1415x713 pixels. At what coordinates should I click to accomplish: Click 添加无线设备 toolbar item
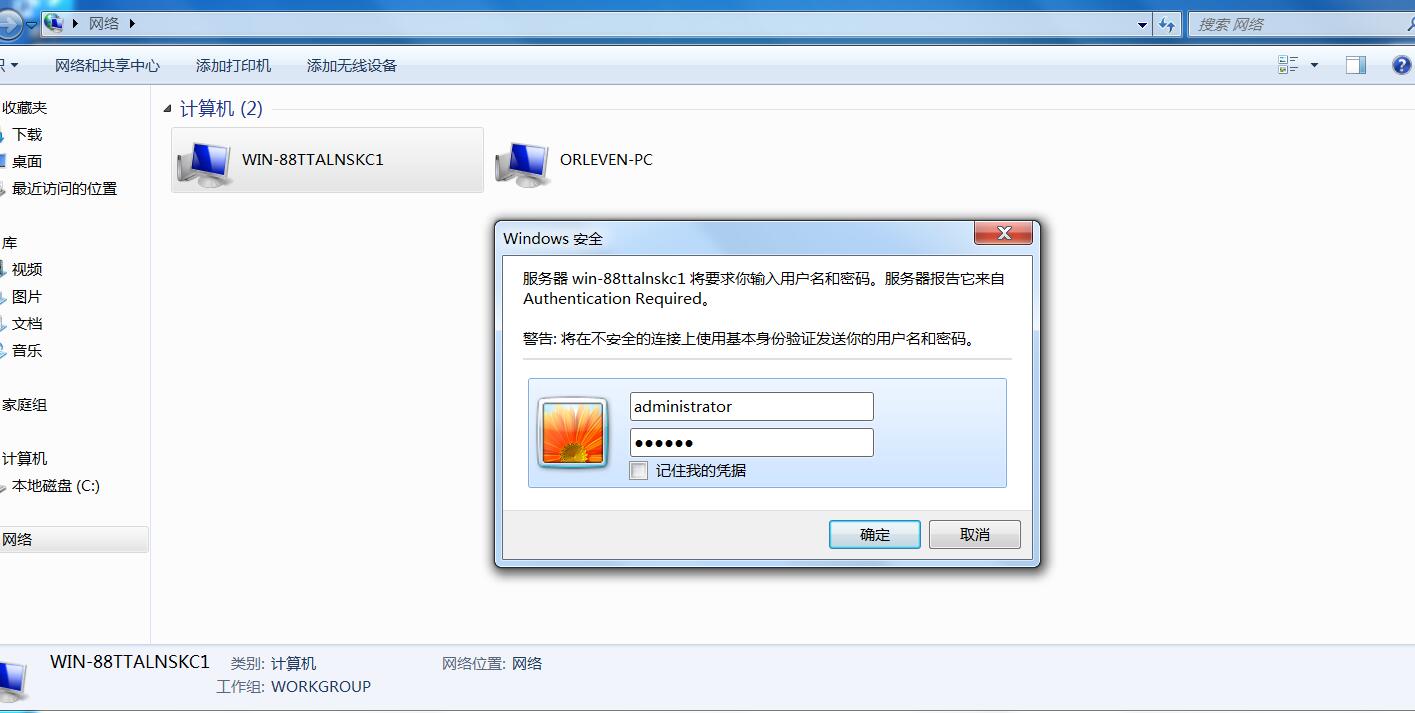pos(352,65)
